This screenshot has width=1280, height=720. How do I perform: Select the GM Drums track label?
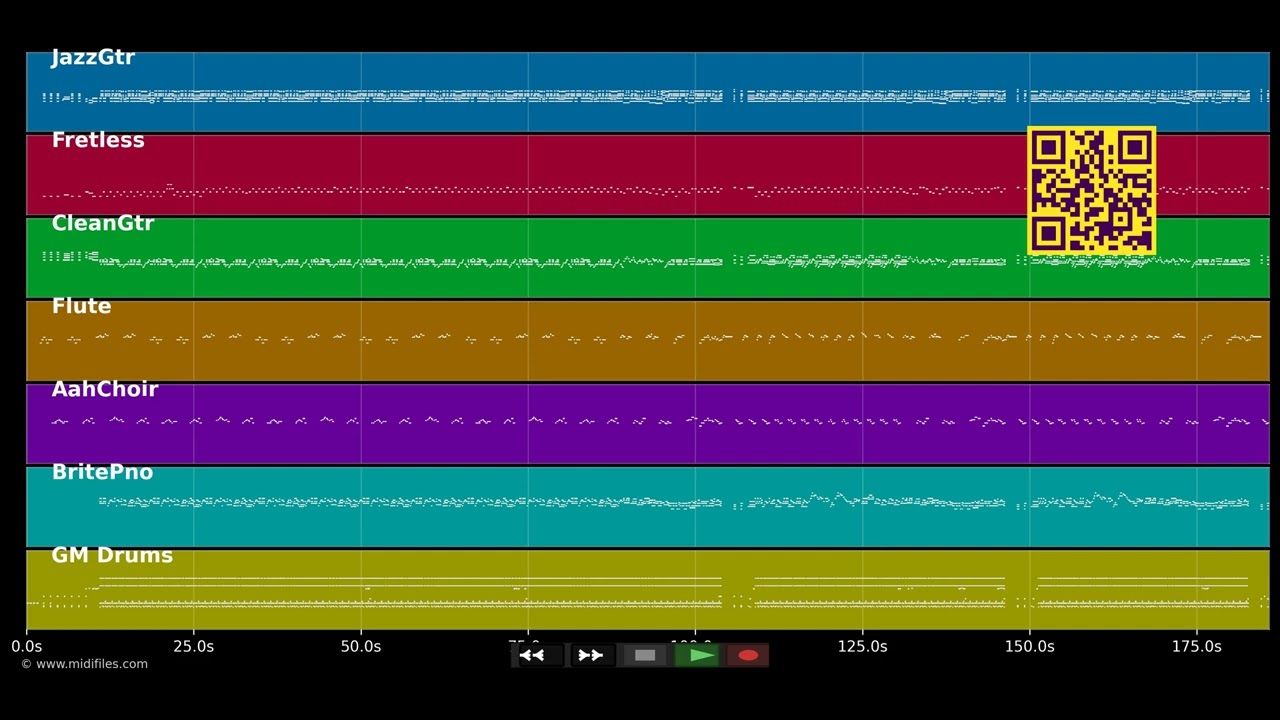tap(112, 556)
